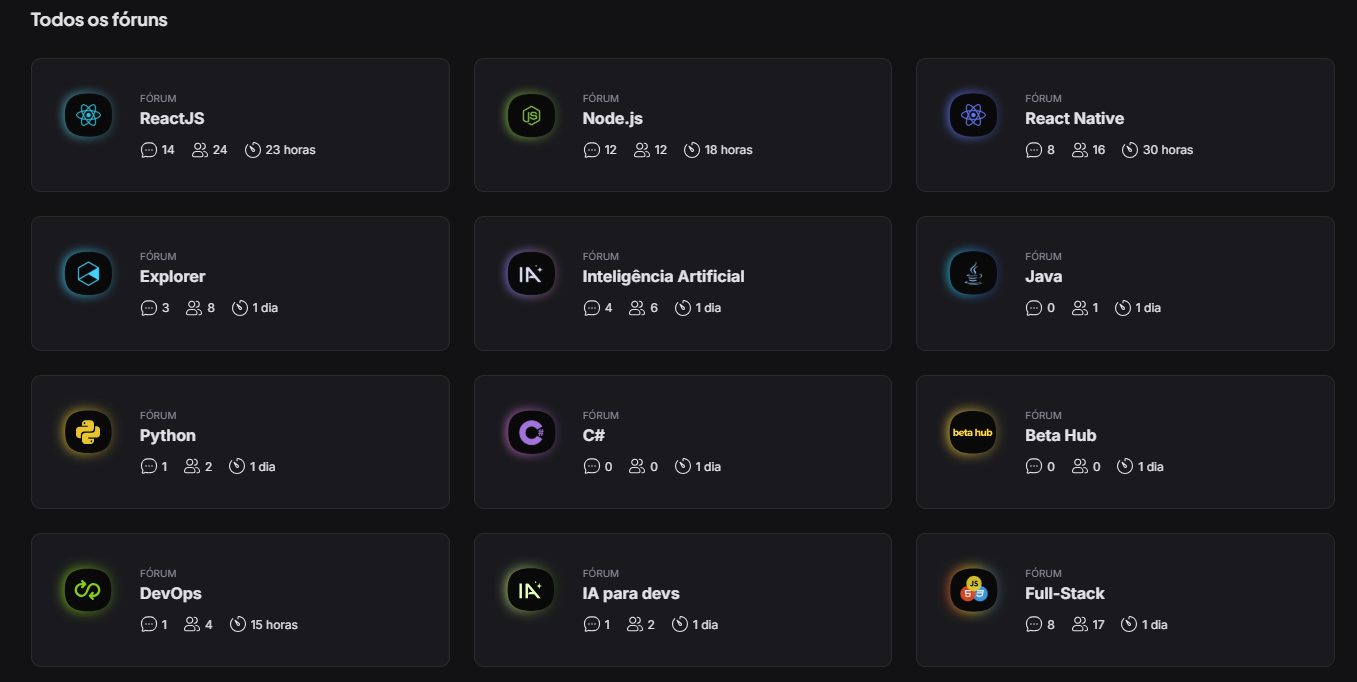1357x682 pixels.
Task: Click the Beta Hub yellow icon
Action: (x=973, y=433)
